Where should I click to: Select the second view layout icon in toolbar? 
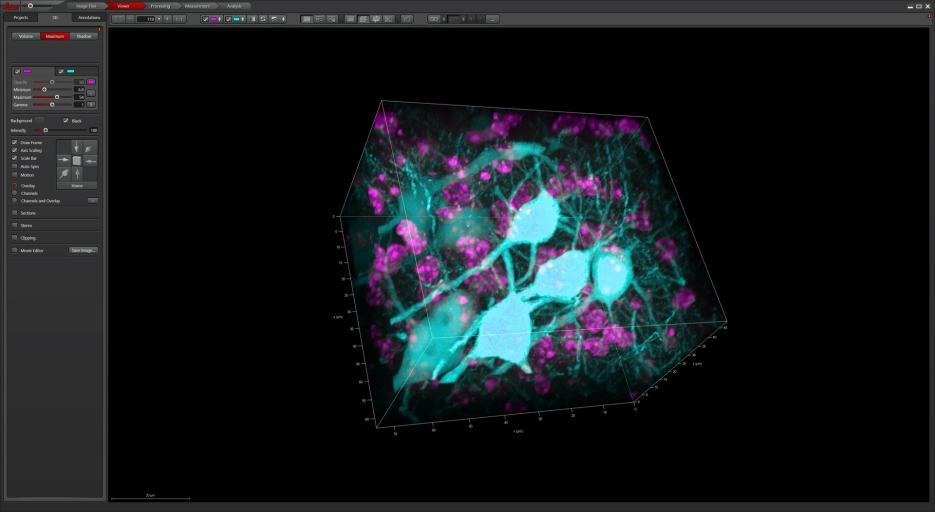(319, 19)
